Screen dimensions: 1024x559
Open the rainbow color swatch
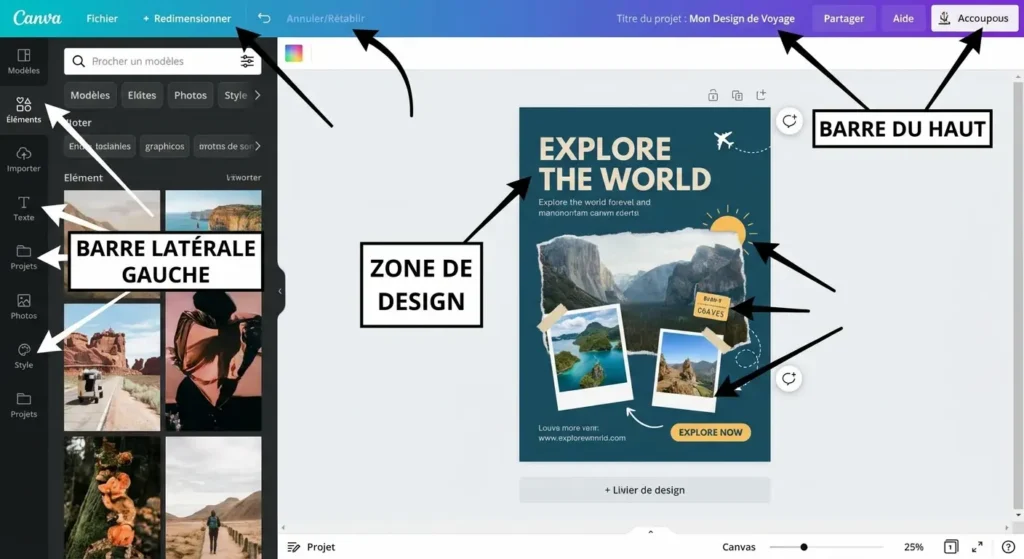(294, 53)
